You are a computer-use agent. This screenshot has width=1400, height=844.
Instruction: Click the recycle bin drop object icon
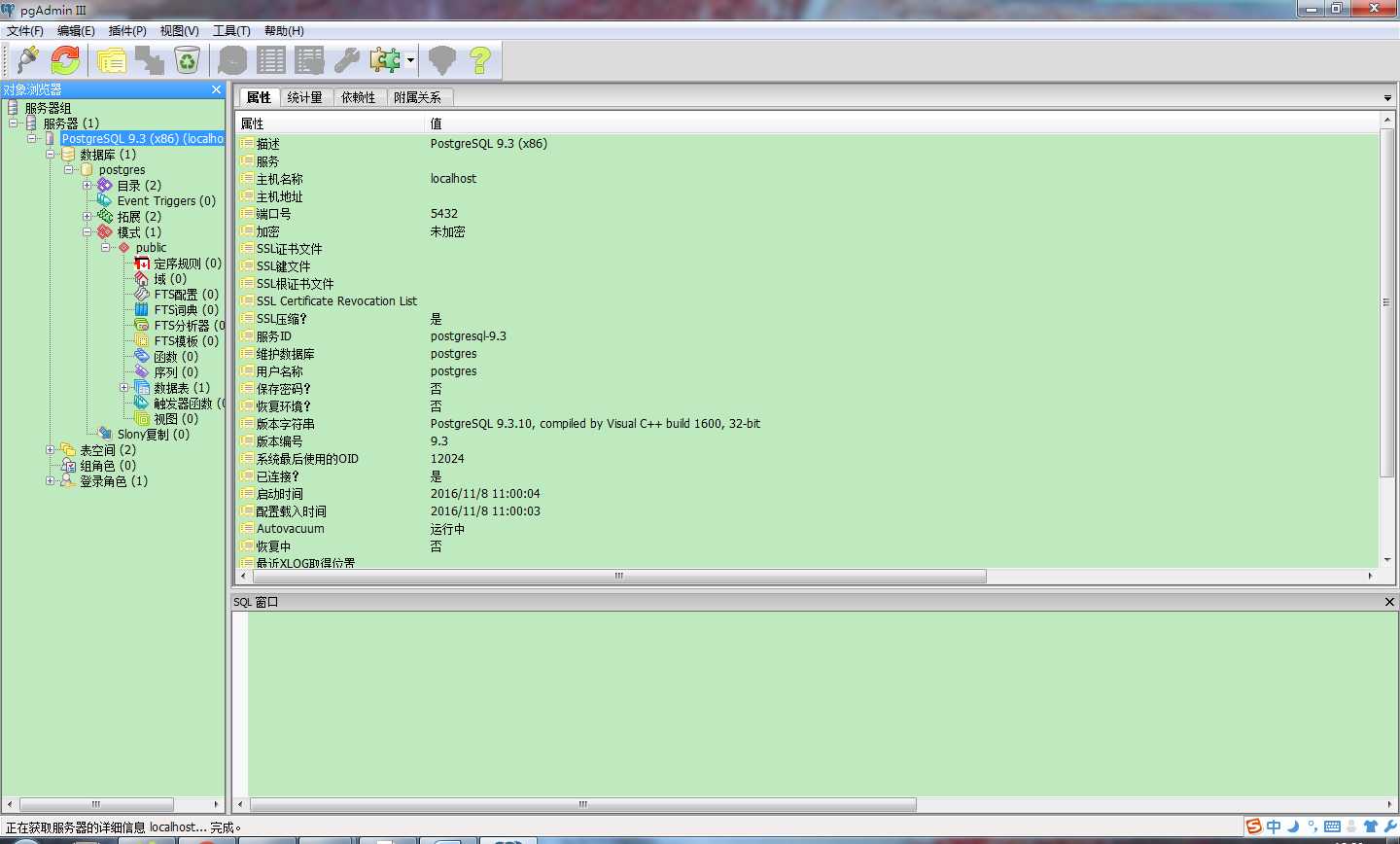click(187, 60)
